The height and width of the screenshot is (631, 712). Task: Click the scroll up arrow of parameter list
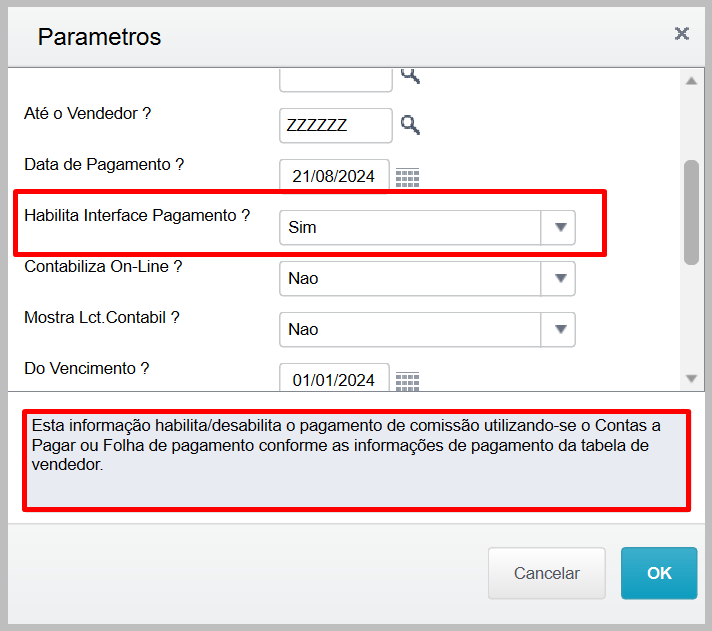tap(691, 81)
